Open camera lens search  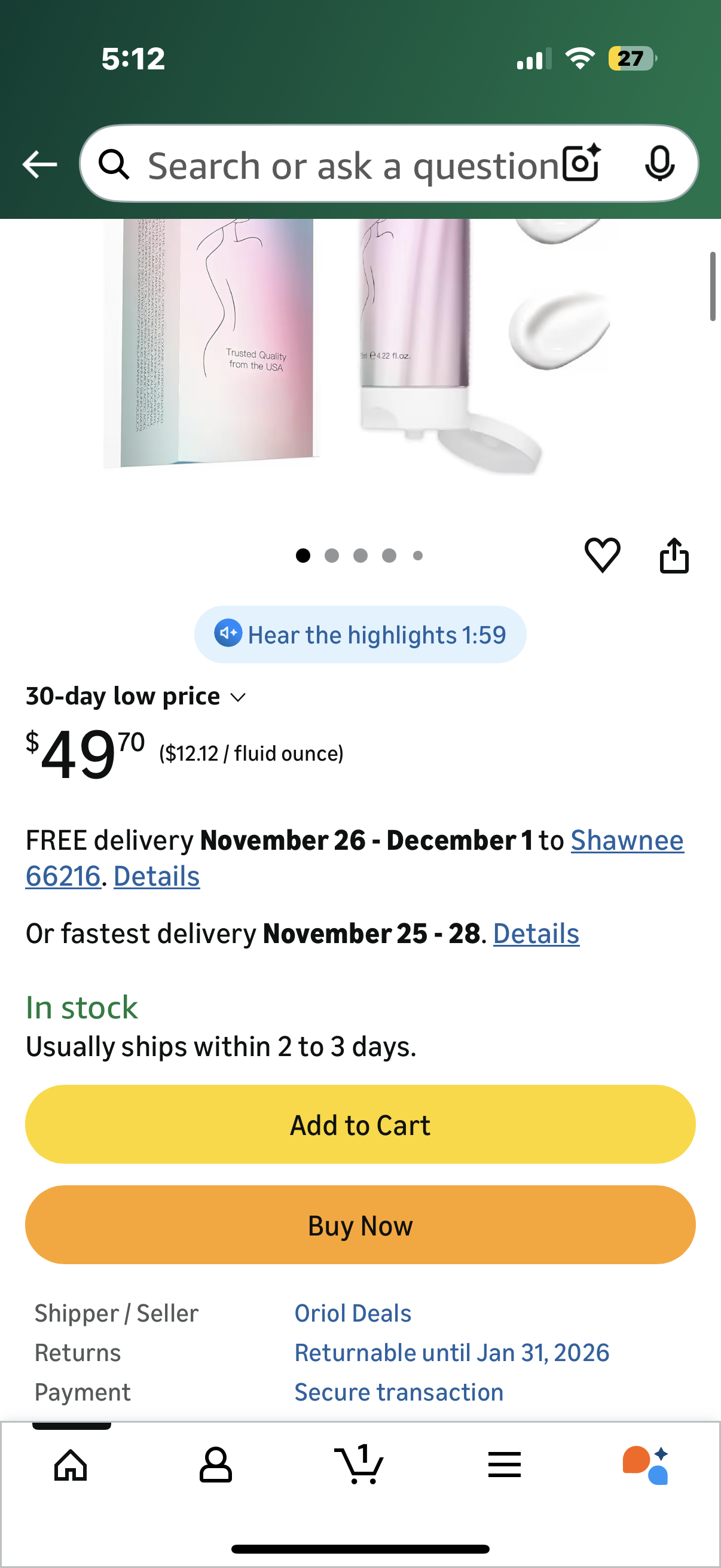point(581,164)
